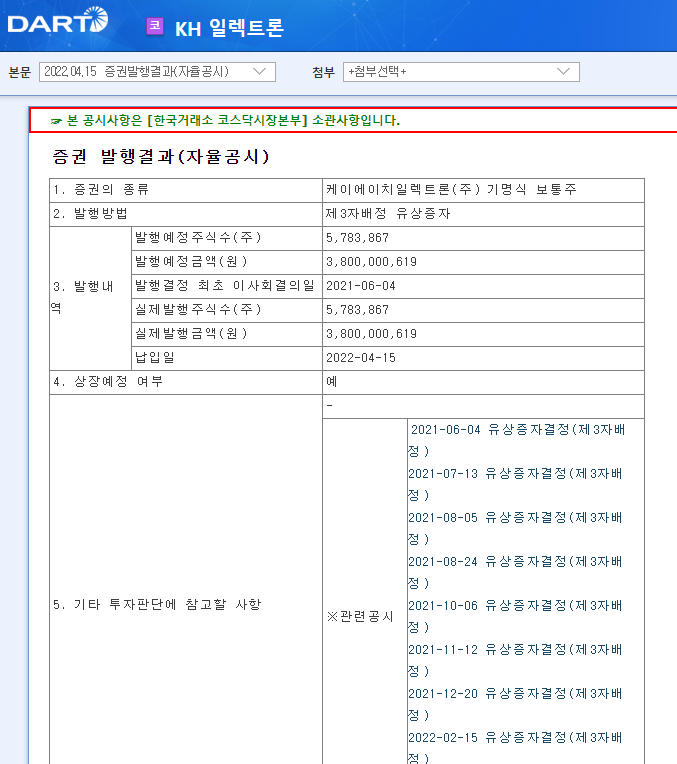Click the 실제발행금액(원) label
677x764 pixels.
point(191,334)
